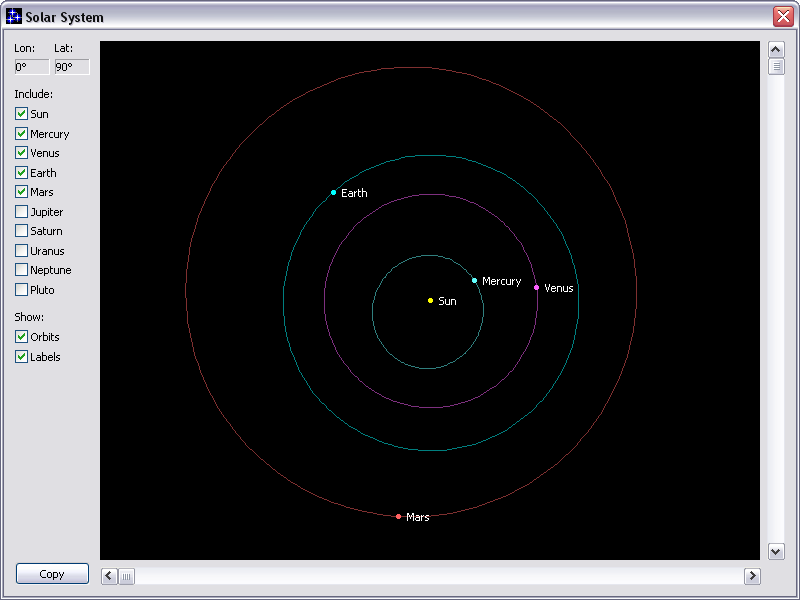The image size is (800, 600).
Task: Click the Copy button
Action: [x=52, y=573]
